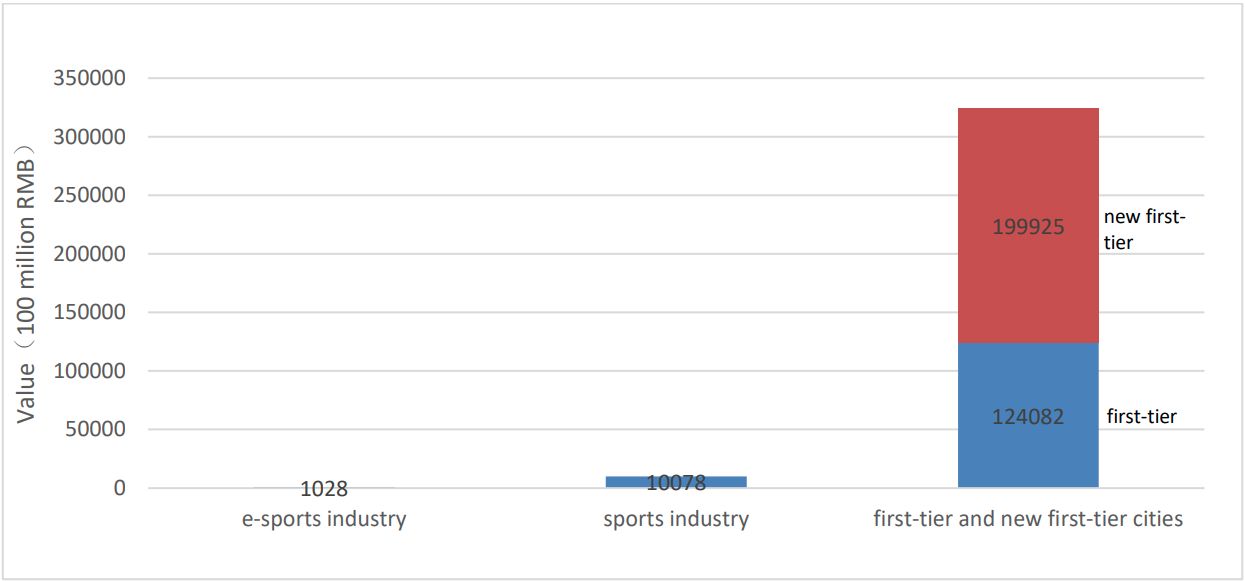Screen dimensions: 1245x581
Task: Click the 350000 y-axis tick label
Action: [90, 78]
